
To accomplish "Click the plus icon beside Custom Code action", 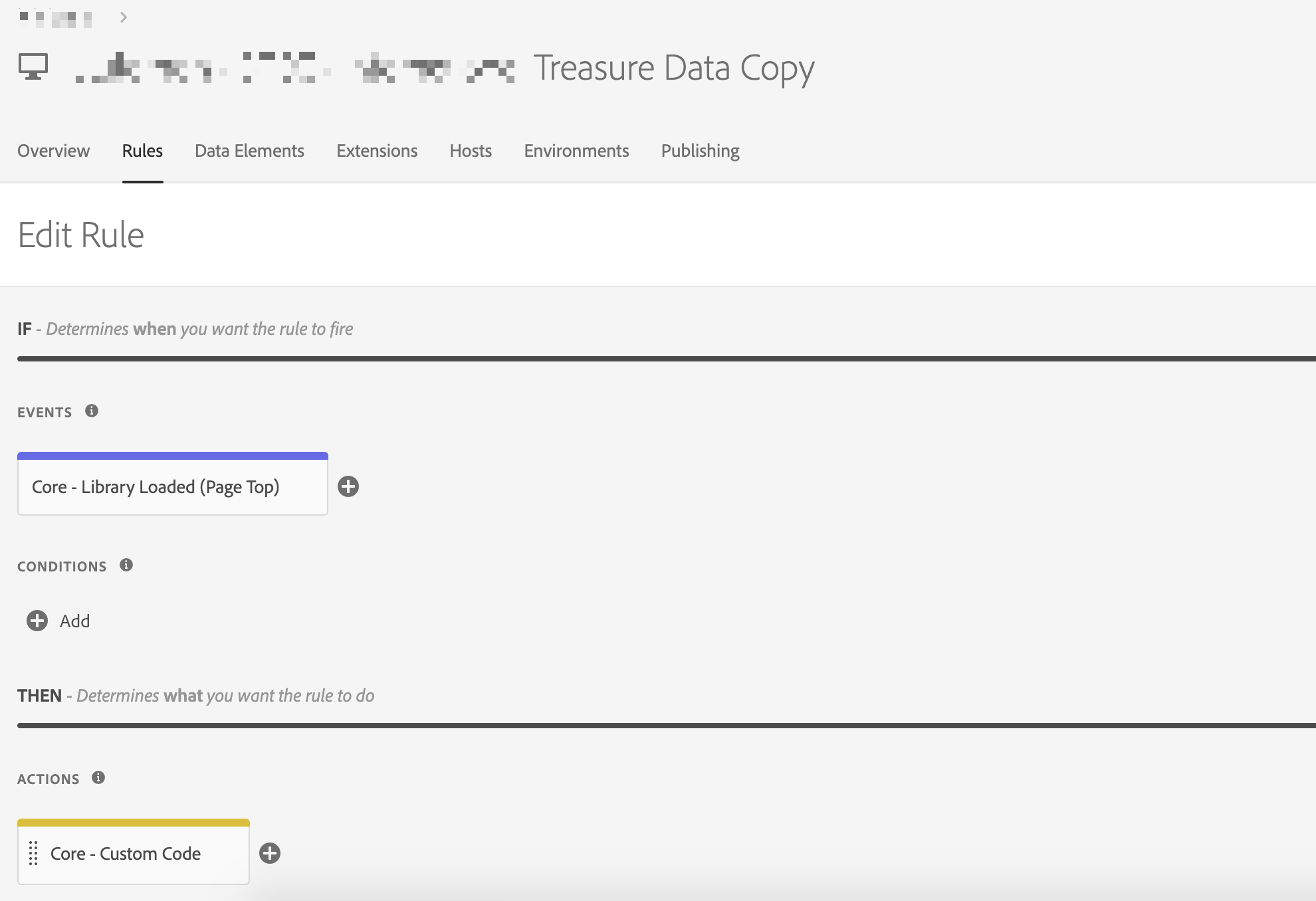I will click(x=270, y=853).
